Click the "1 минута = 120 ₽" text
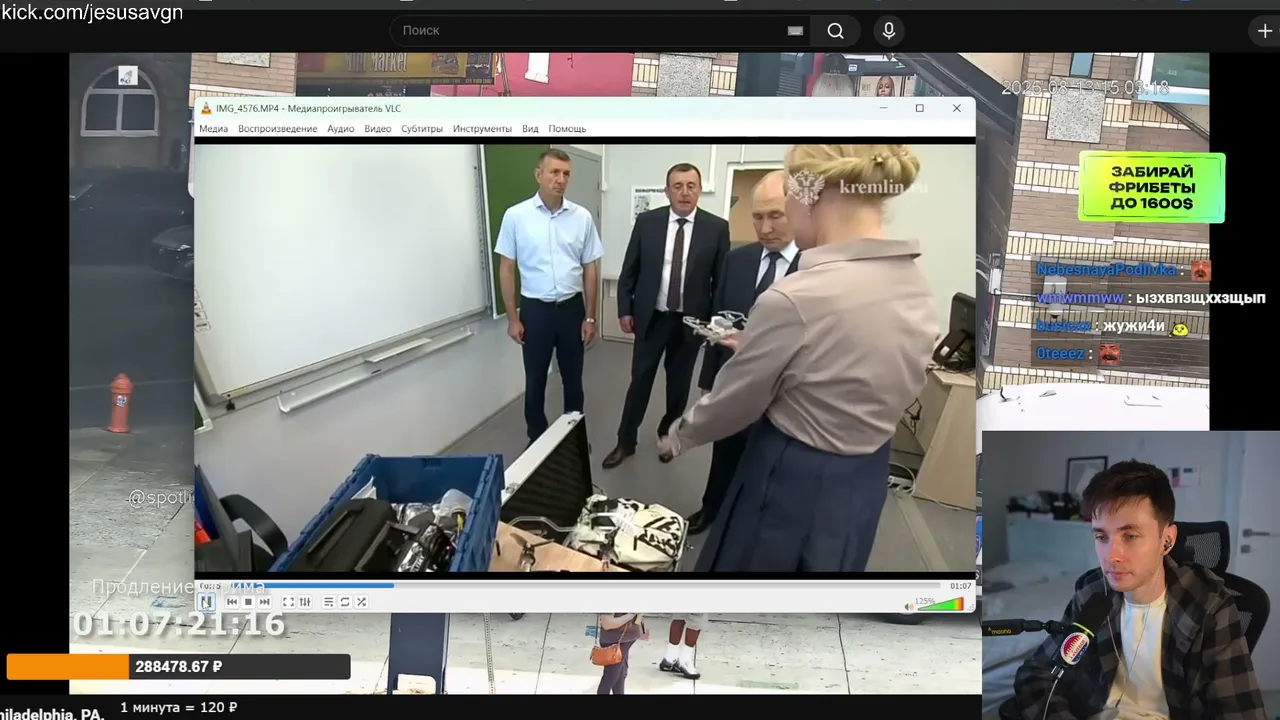The width and height of the screenshot is (1280, 720). pos(179,708)
